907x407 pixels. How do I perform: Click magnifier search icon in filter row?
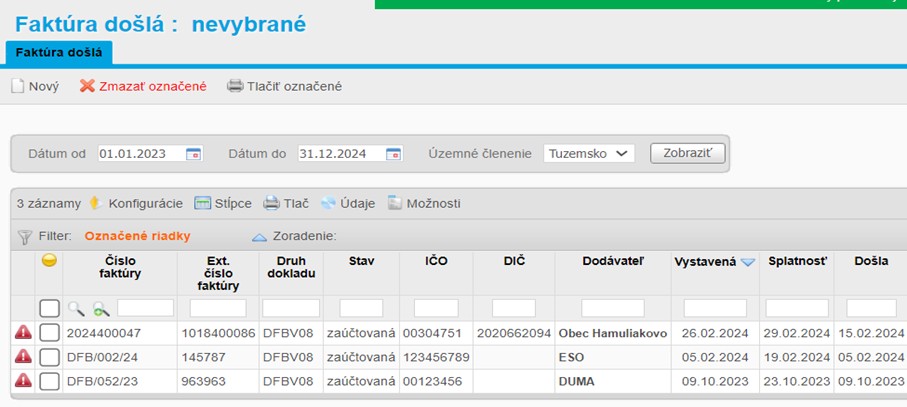[76, 308]
